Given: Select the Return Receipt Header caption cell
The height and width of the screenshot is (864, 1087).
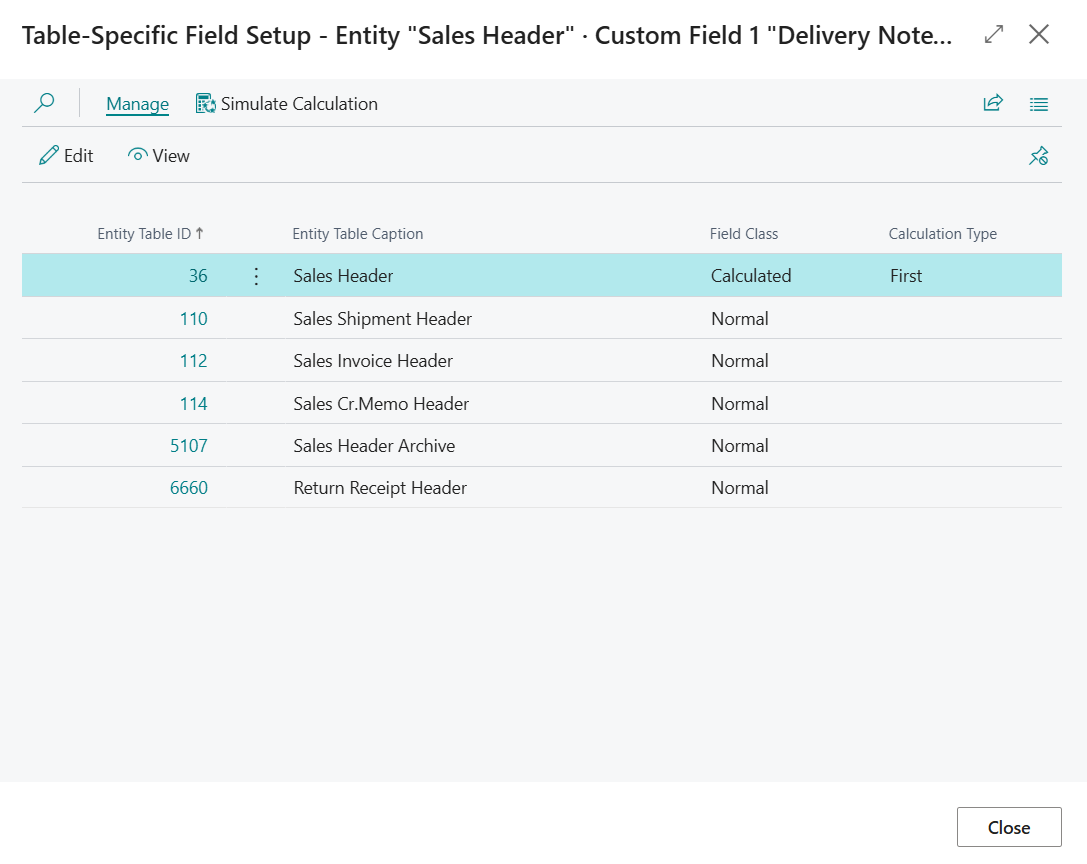Looking at the screenshot, I should point(380,488).
